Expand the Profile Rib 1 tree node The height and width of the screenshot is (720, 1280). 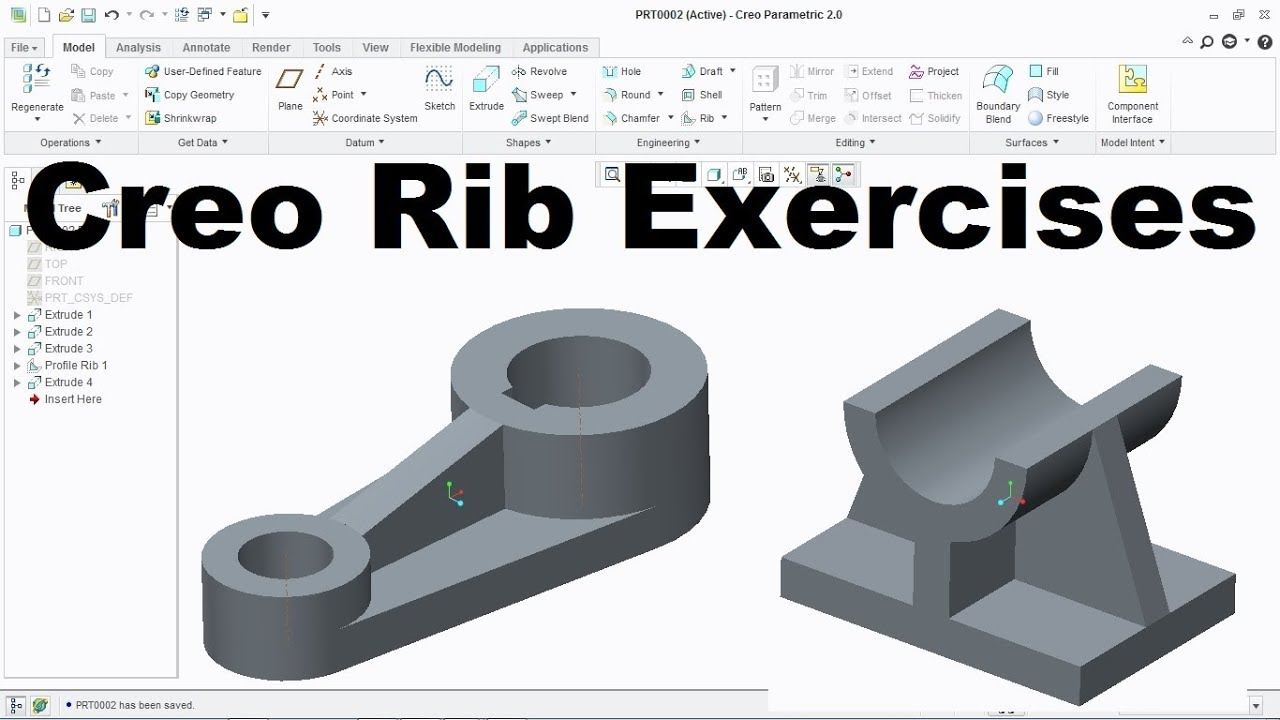pyautogui.click(x=17, y=366)
